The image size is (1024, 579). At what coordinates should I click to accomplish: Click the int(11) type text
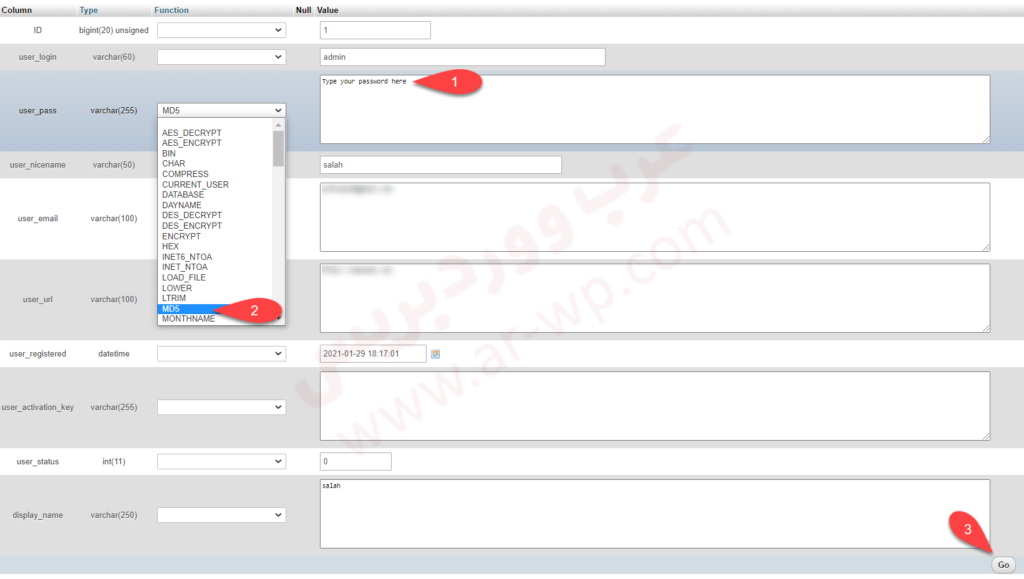[114, 462]
